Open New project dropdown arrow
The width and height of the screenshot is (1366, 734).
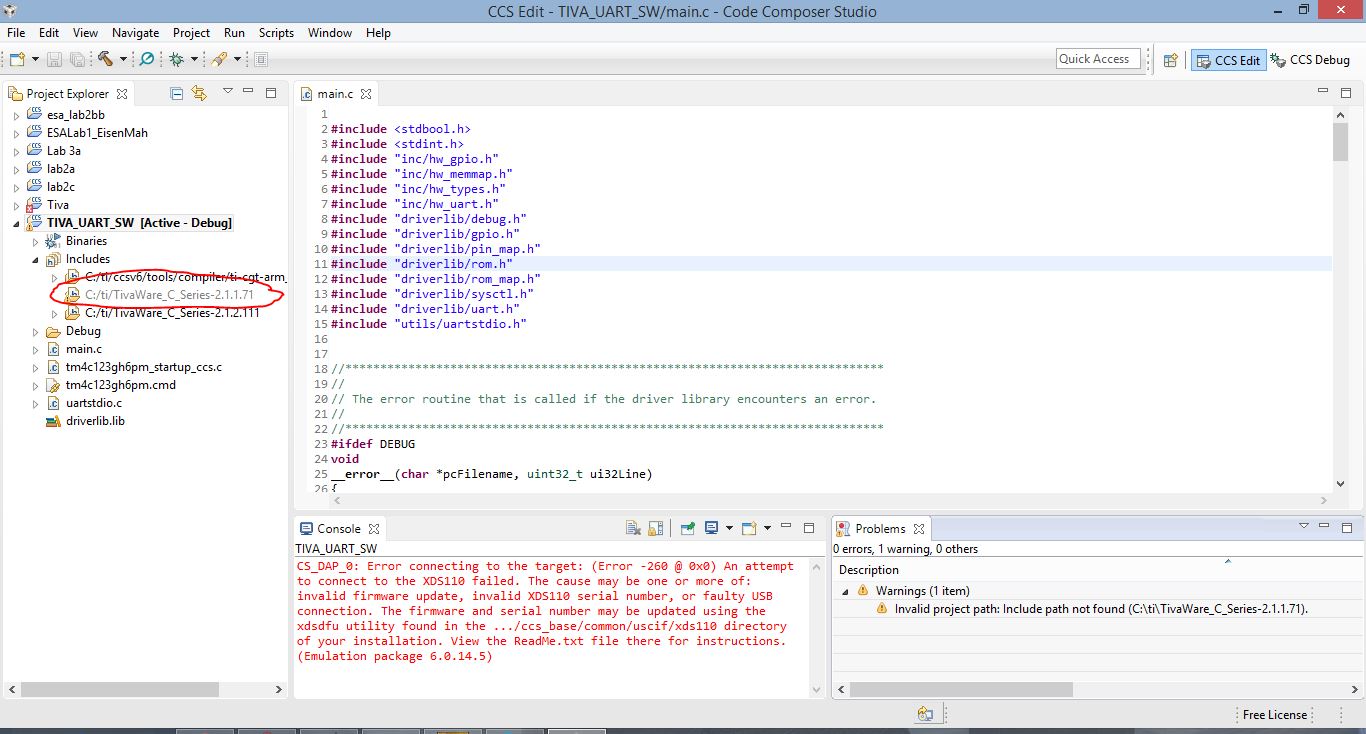(x=36, y=60)
